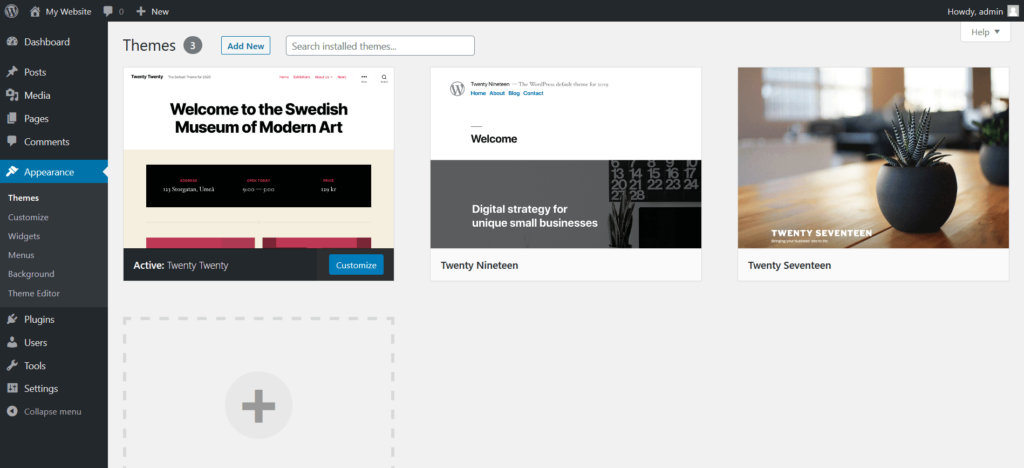
Task: Click the Posts pushpin icon
Action: (12, 72)
